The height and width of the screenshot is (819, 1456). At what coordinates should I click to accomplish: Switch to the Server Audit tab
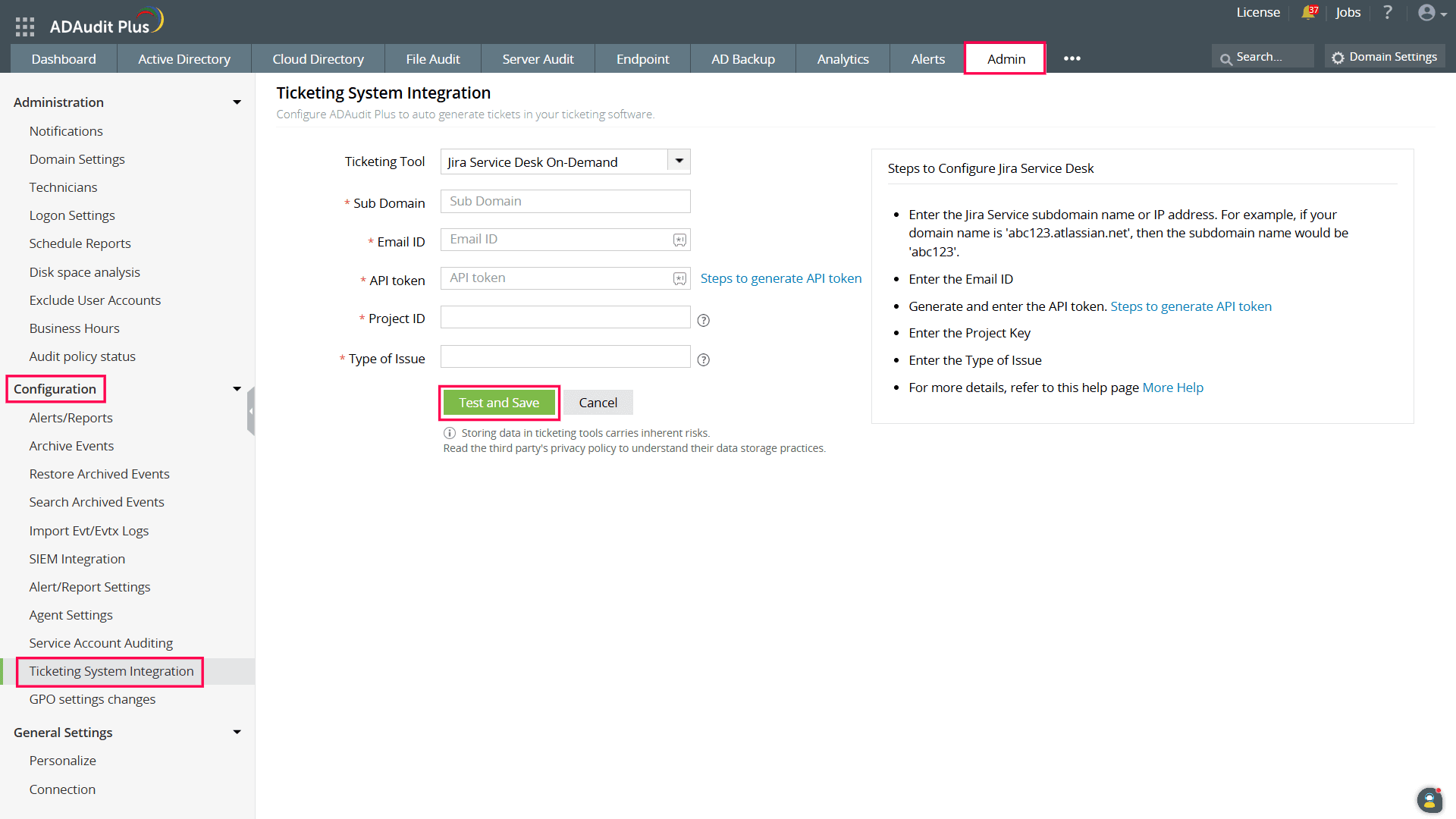click(538, 58)
